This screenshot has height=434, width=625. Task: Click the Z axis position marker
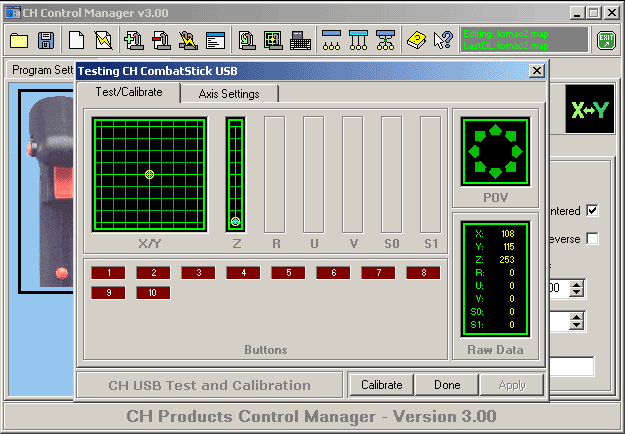pos(235,221)
